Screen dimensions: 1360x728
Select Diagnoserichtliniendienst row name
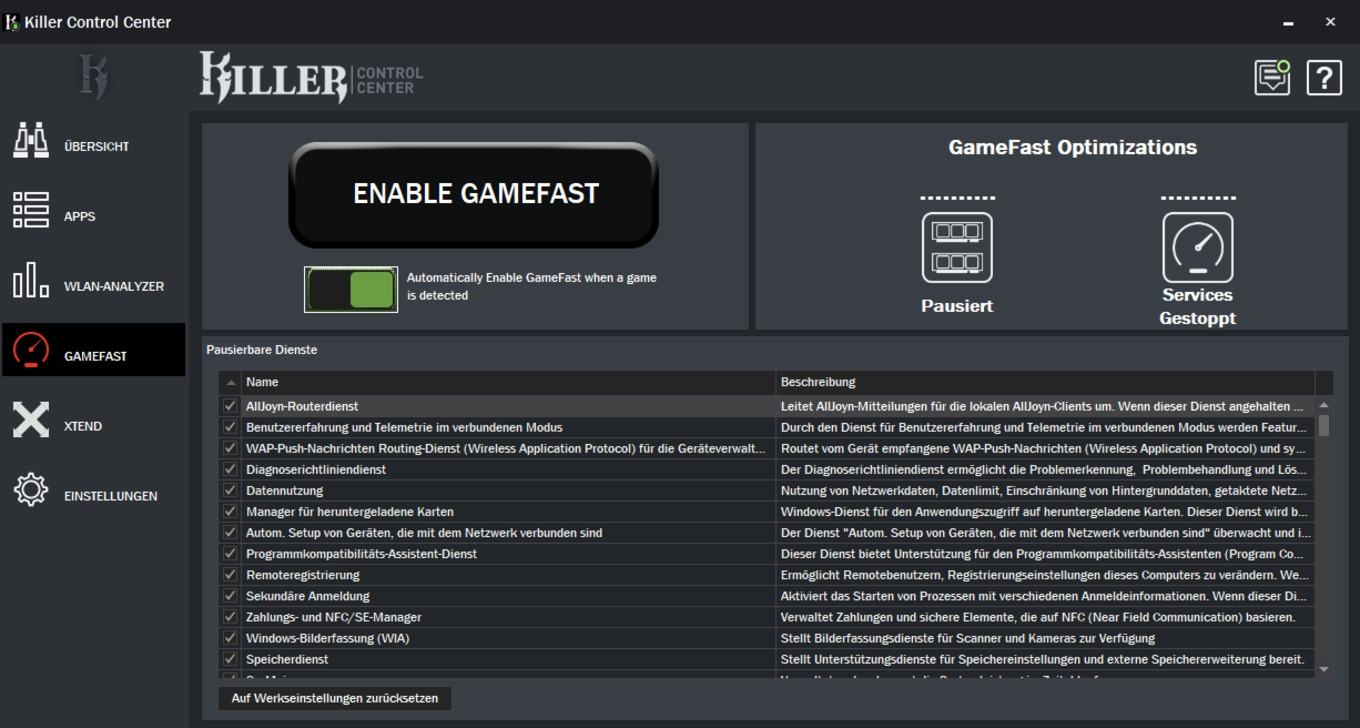[x=316, y=469]
